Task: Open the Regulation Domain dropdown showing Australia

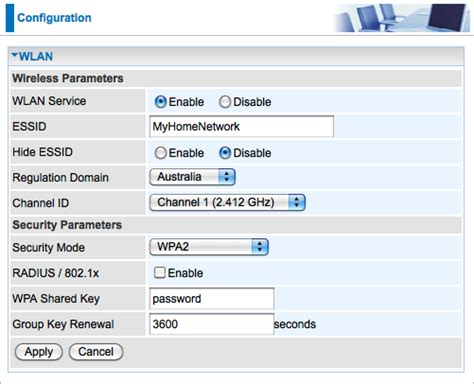Action: [193, 177]
